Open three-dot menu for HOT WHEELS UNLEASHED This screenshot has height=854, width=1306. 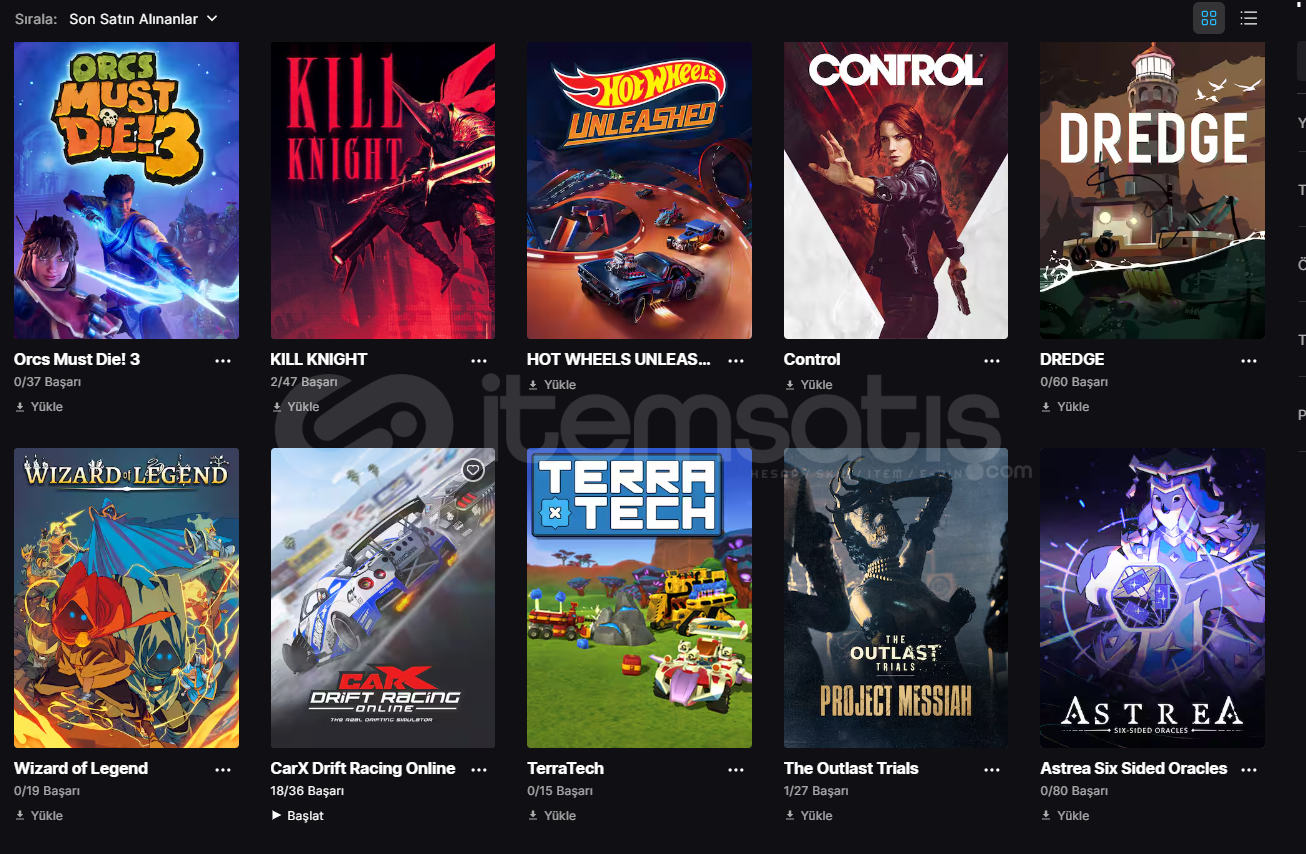tap(736, 361)
